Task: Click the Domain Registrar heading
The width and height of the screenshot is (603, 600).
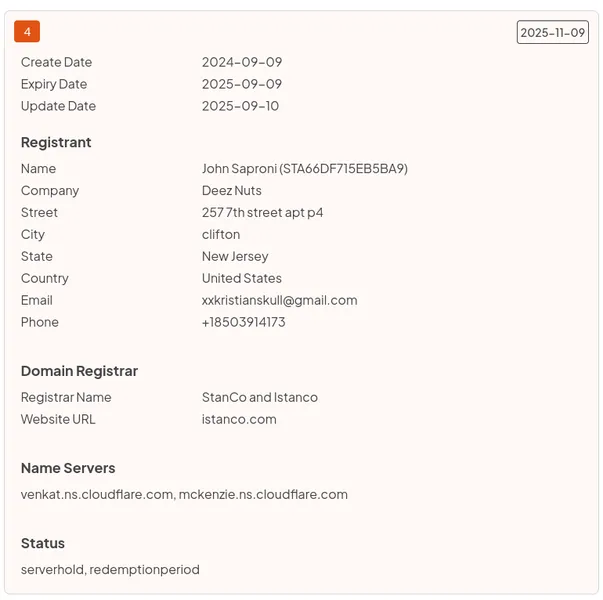Action: 79,371
